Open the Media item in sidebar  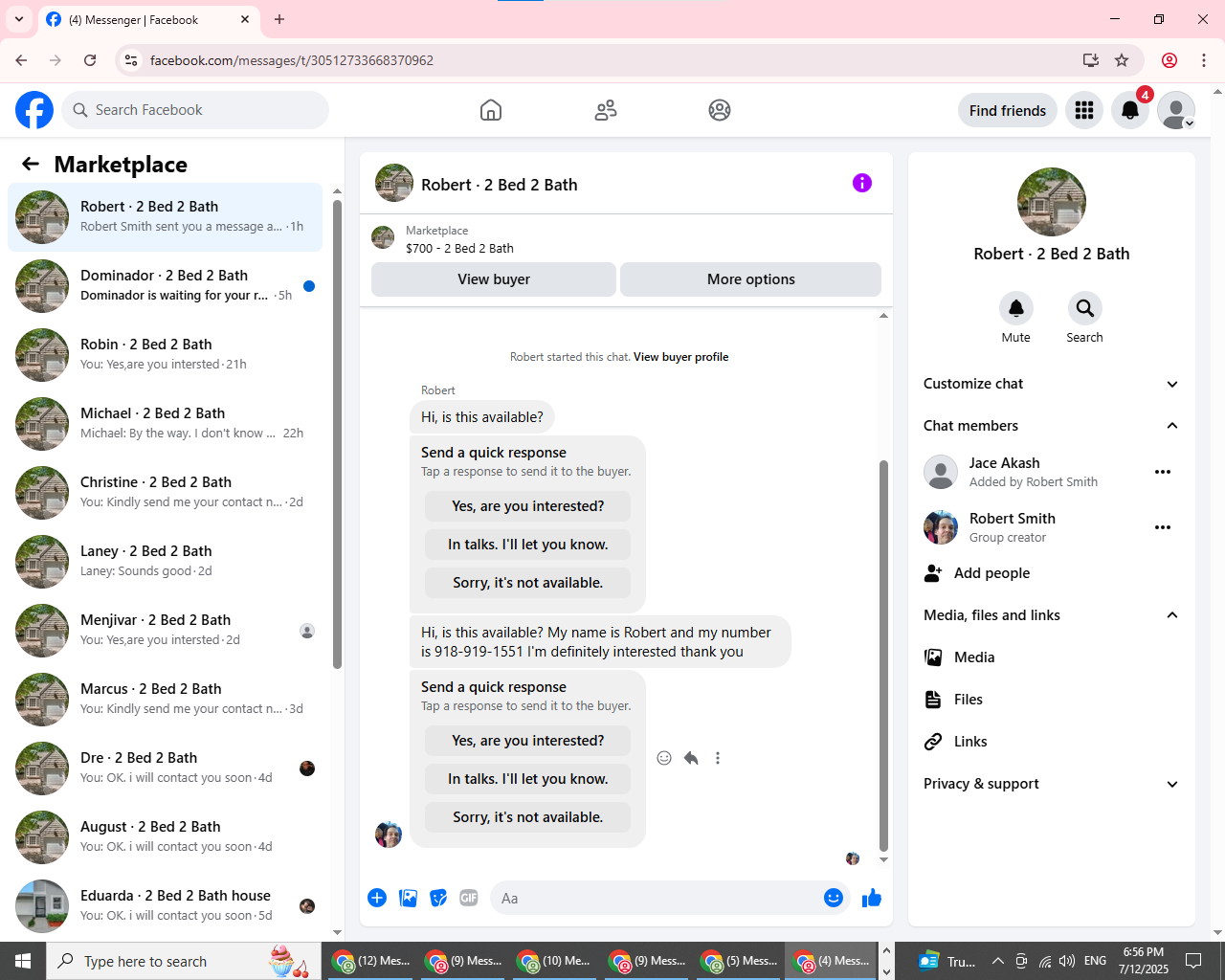click(x=1052, y=657)
